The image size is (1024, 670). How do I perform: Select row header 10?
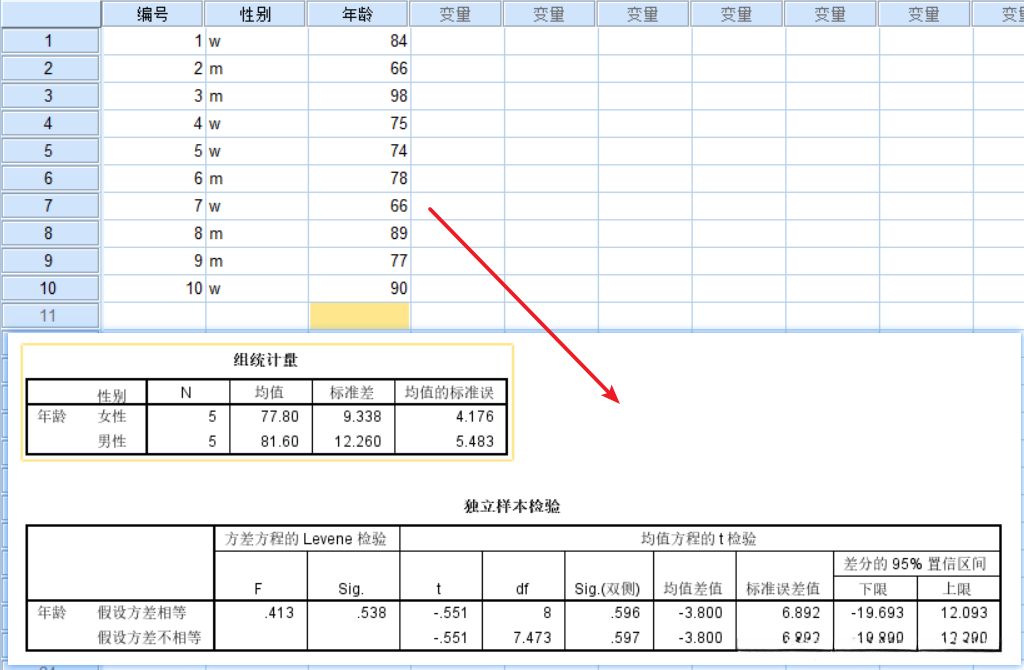50,288
